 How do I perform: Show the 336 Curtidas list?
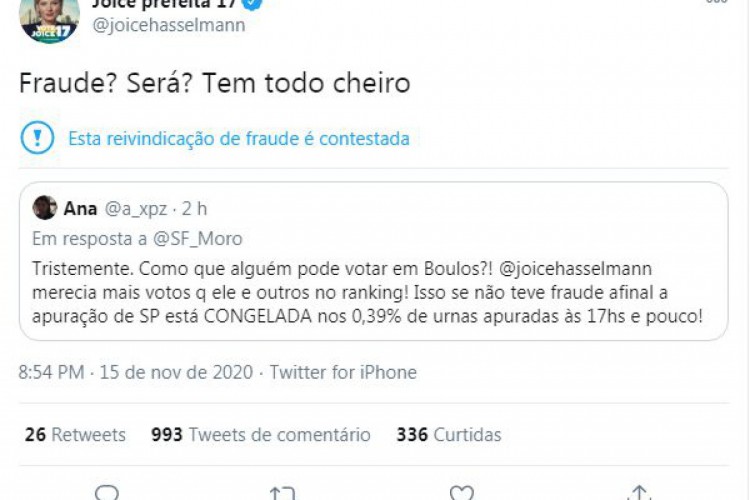click(x=448, y=435)
